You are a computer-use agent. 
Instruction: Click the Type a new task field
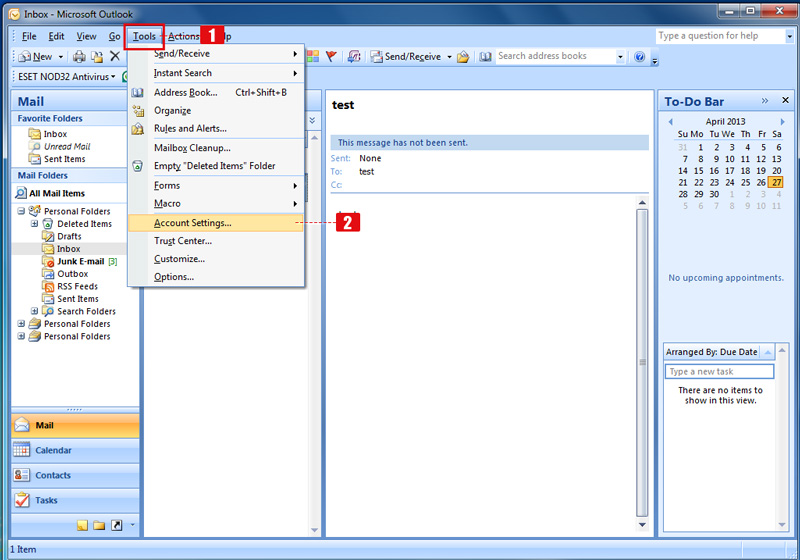pos(718,371)
